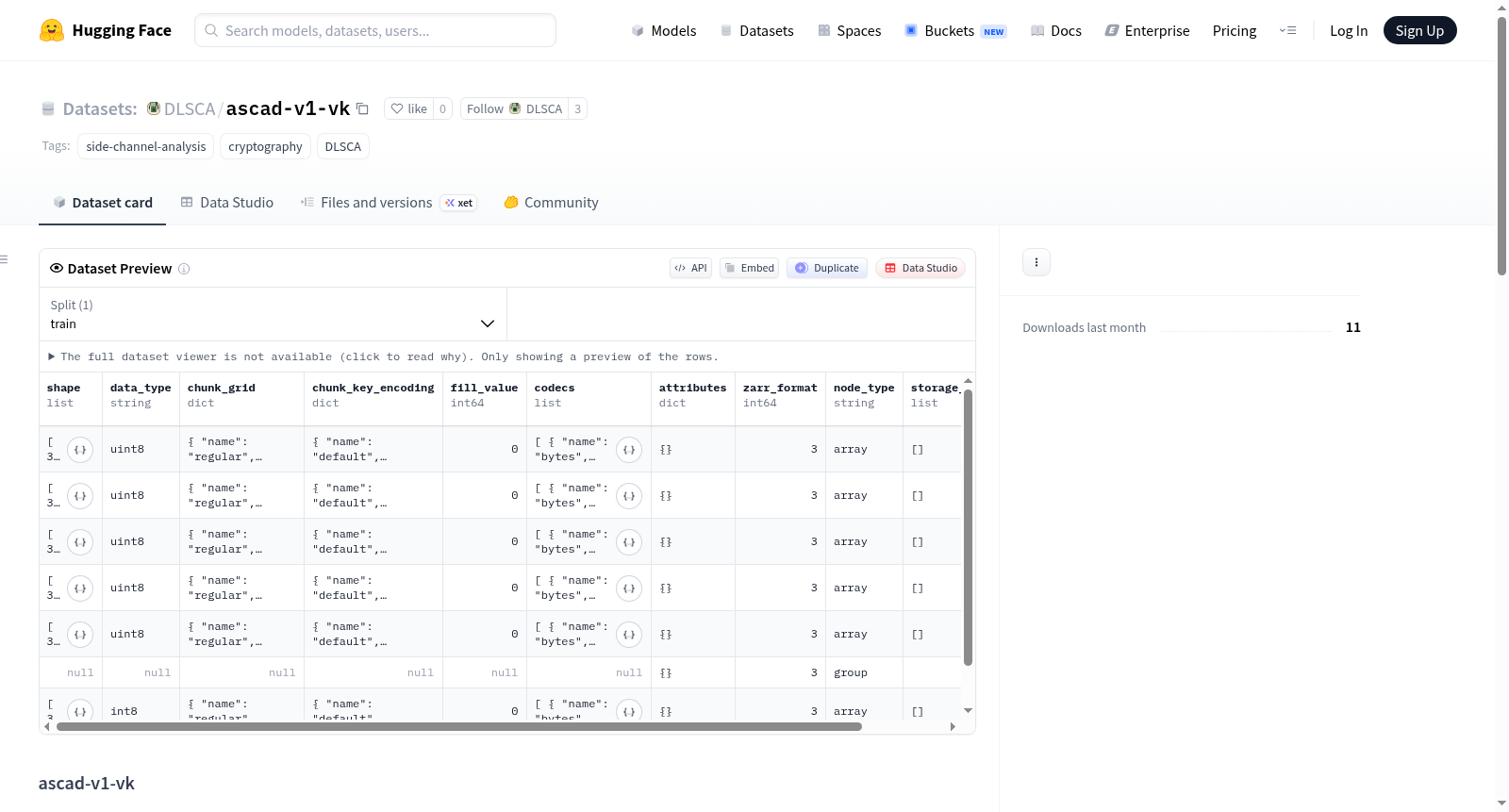Open the Pricing page

pyautogui.click(x=1235, y=30)
